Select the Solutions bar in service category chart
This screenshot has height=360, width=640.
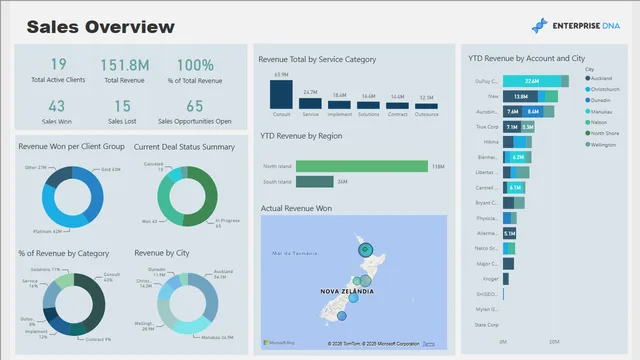[x=368, y=105]
